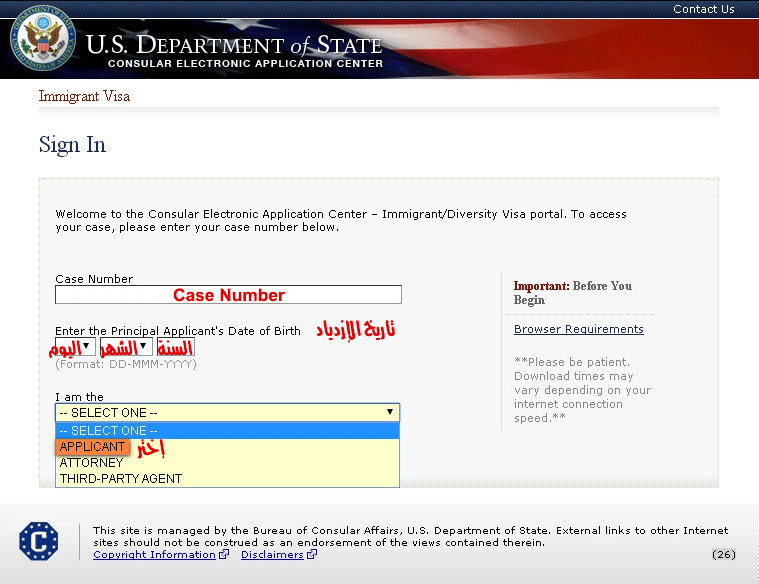
Task: Open the birth day dropdown
Action: coord(75,347)
